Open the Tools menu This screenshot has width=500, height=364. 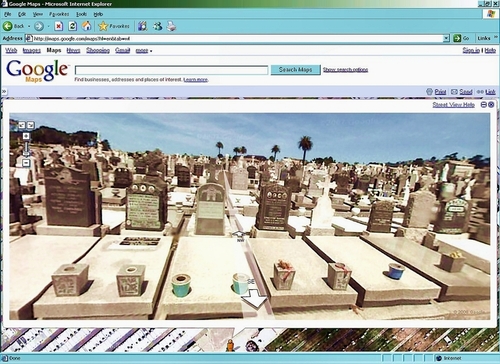[x=81, y=14]
